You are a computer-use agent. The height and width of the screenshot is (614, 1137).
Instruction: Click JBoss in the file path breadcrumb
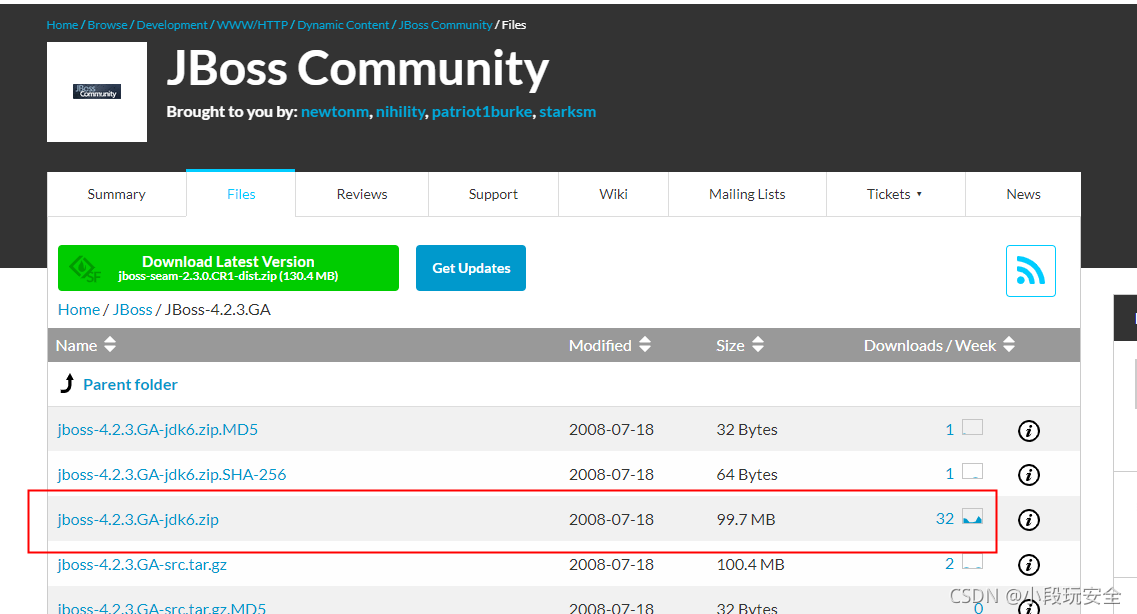tap(133, 310)
